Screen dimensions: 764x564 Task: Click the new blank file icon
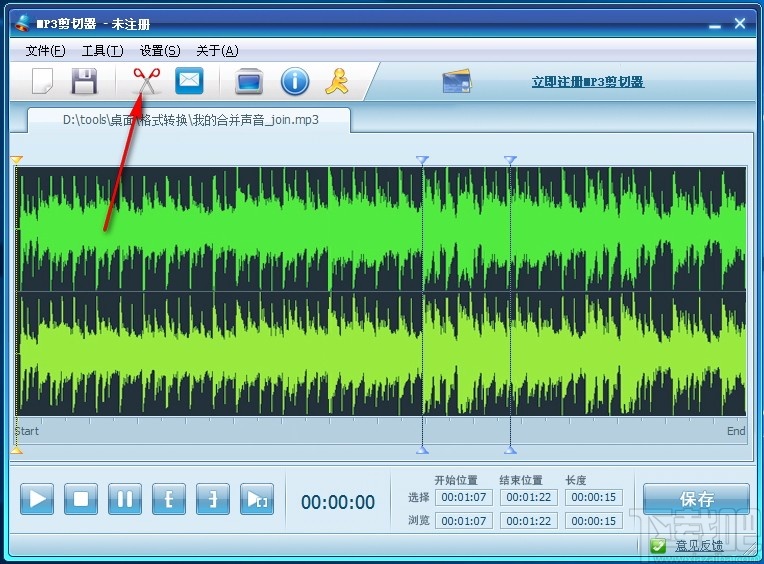[x=42, y=81]
